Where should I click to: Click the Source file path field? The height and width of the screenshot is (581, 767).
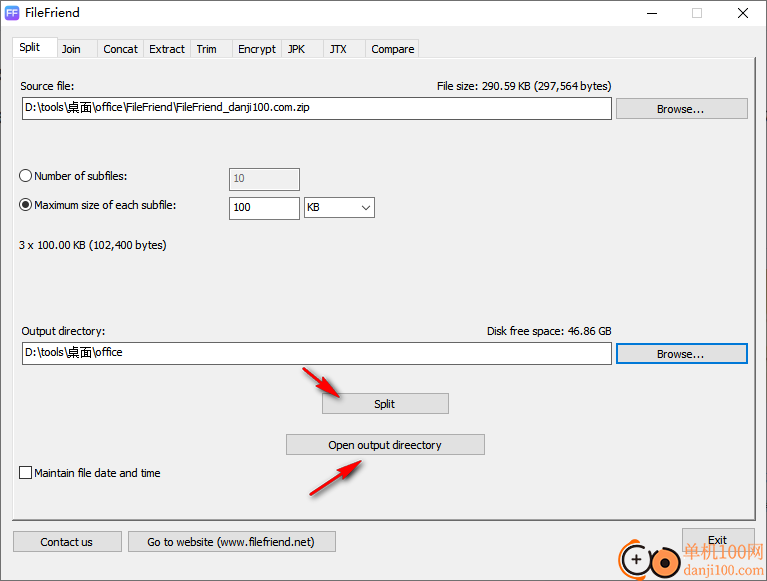click(316, 108)
